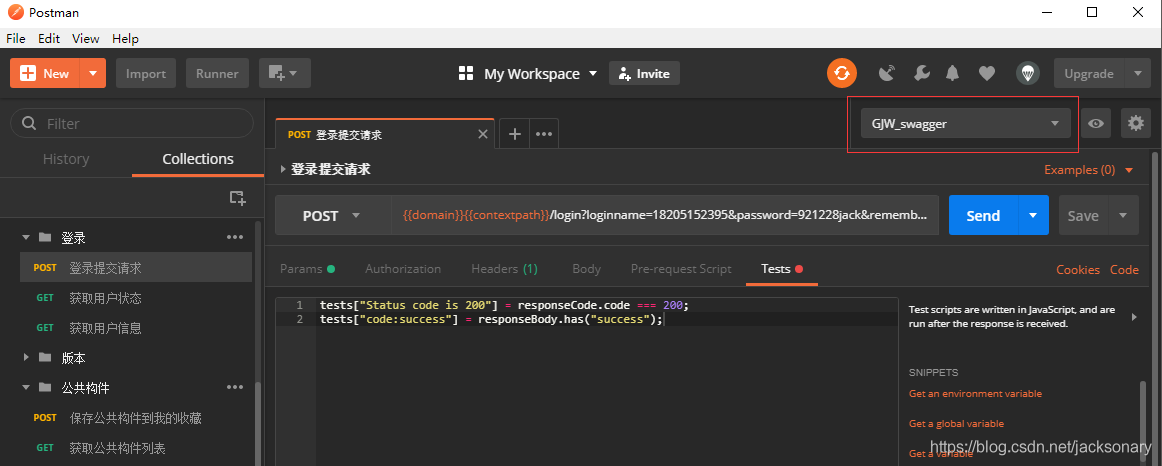Viewport: 1162px width, 466px height.
Task: Open the POST method dropdown
Action: pyautogui.click(x=331, y=216)
